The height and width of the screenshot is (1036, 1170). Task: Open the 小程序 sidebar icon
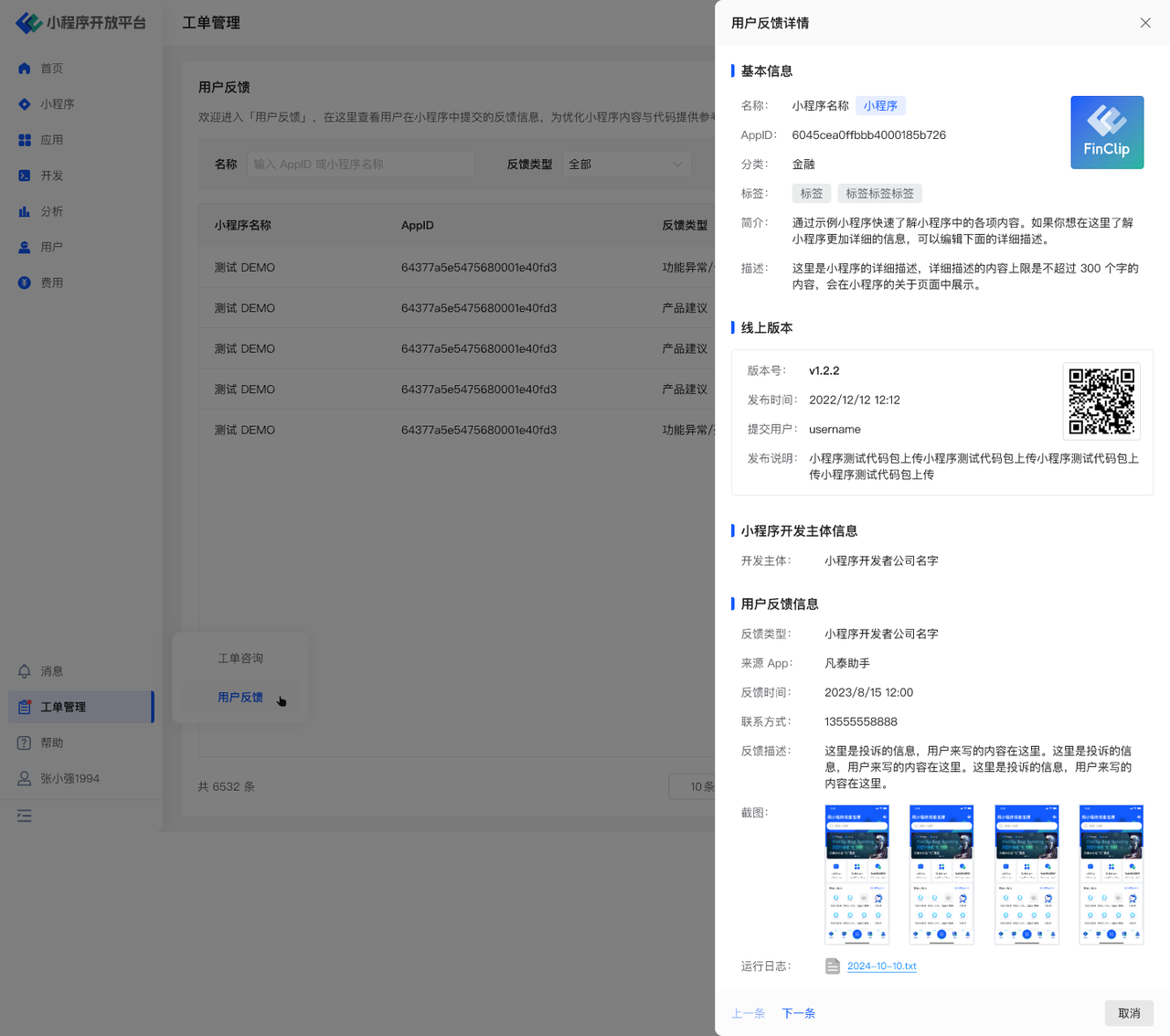pyautogui.click(x=25, y=104)
